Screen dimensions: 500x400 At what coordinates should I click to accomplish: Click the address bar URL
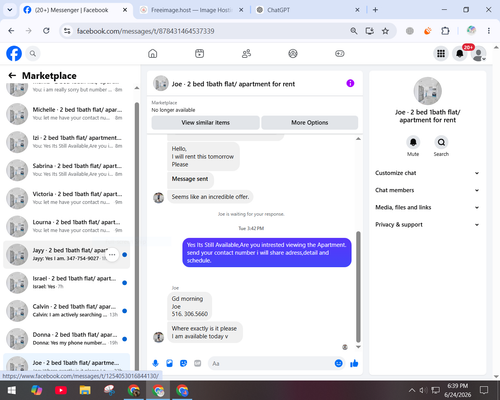[x=146, y=31]
